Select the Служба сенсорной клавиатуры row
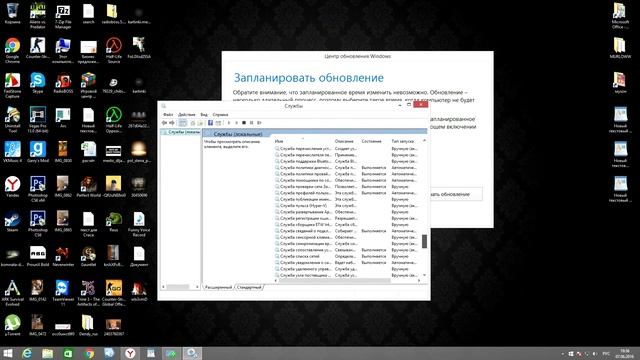Screen dimensions: 640x360 348,237
